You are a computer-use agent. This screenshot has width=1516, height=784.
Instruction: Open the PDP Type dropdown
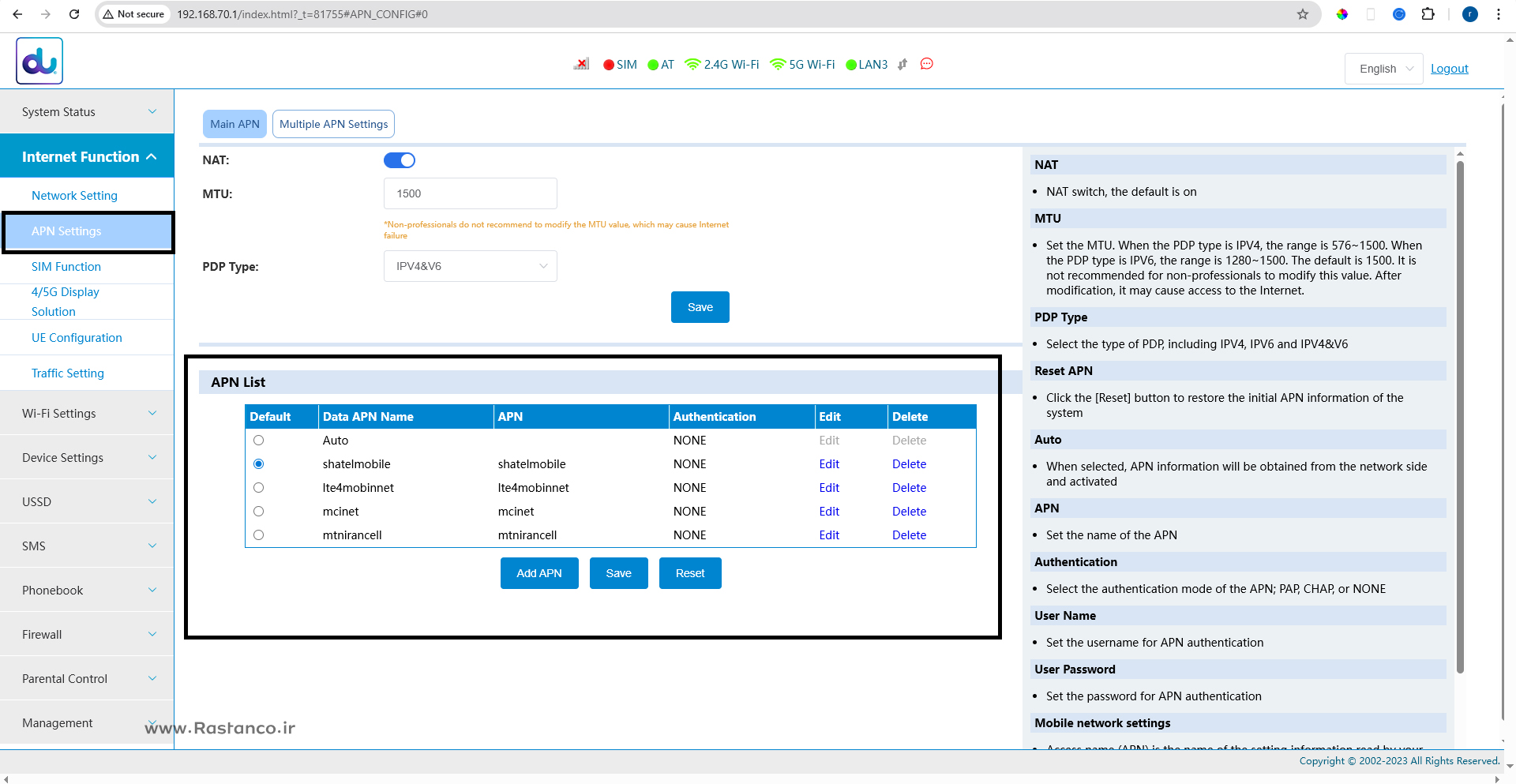point(471,266)
